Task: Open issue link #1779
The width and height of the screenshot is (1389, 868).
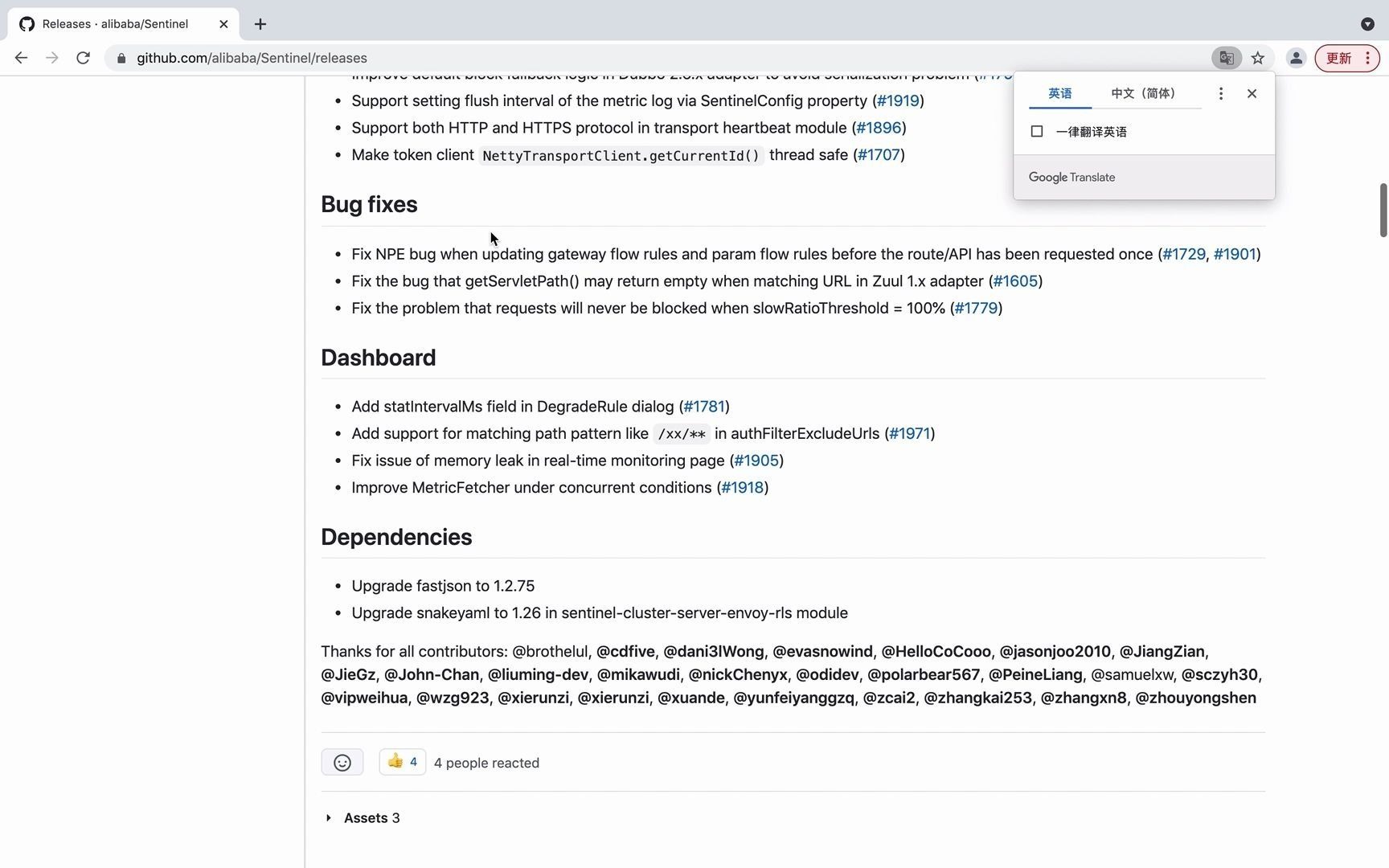Action: coord(976,308)
